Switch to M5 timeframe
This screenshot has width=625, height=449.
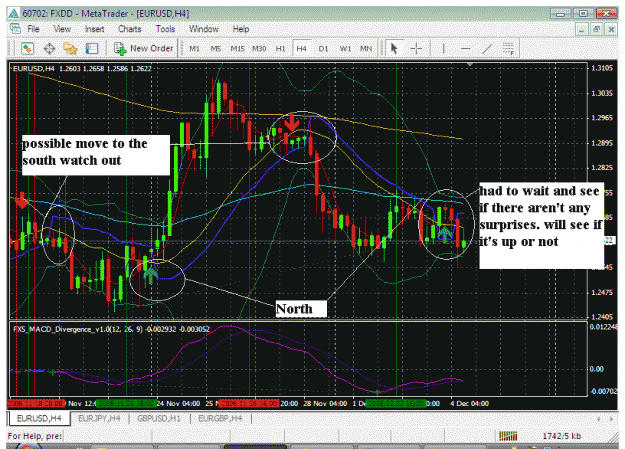(216, 49)
